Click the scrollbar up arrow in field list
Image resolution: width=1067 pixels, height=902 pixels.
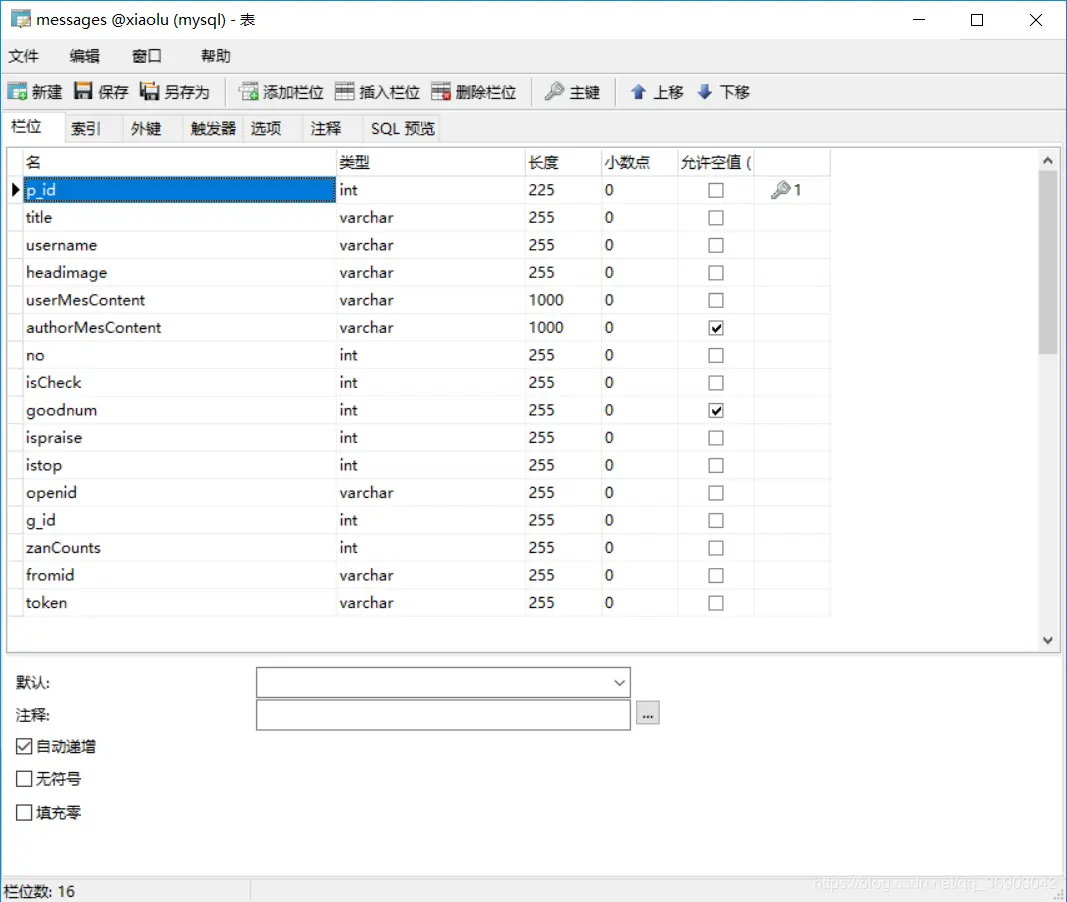(1048, 161)
